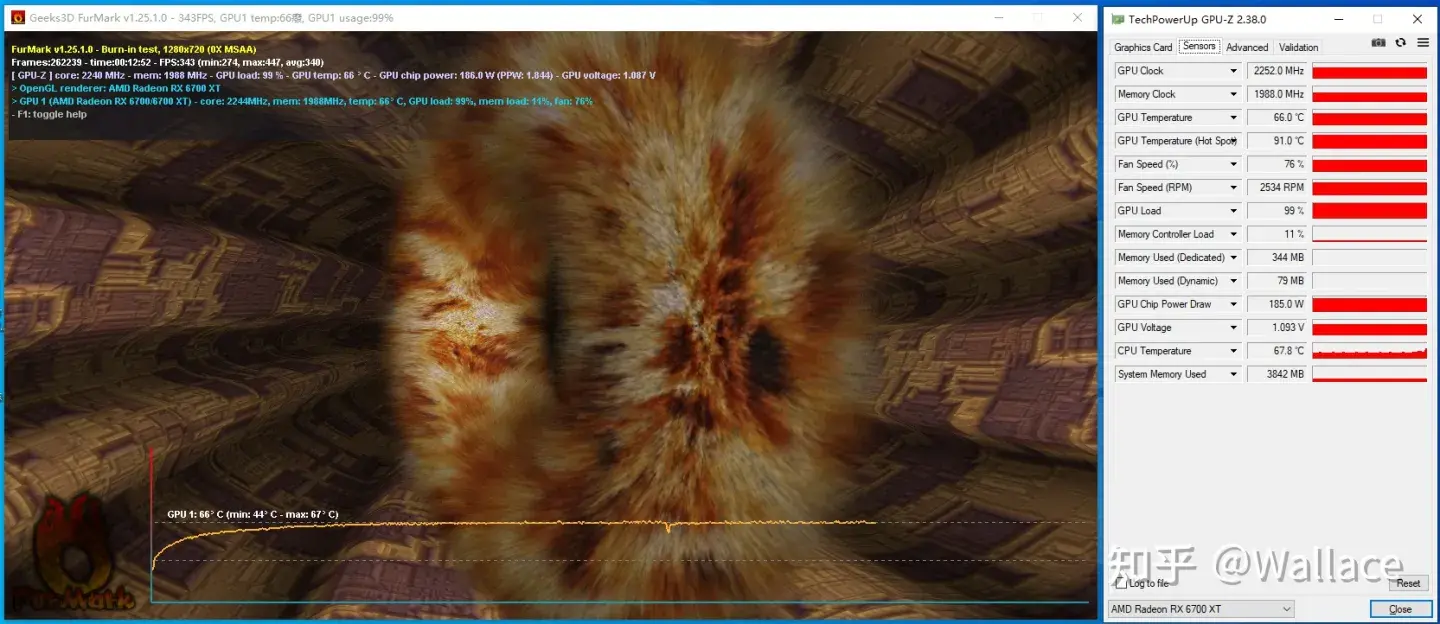Open the AMD Radeon RX 6700 XT selector
Image resolution: width=1440 pixels, height=624 pixels.
(1201, 609)
